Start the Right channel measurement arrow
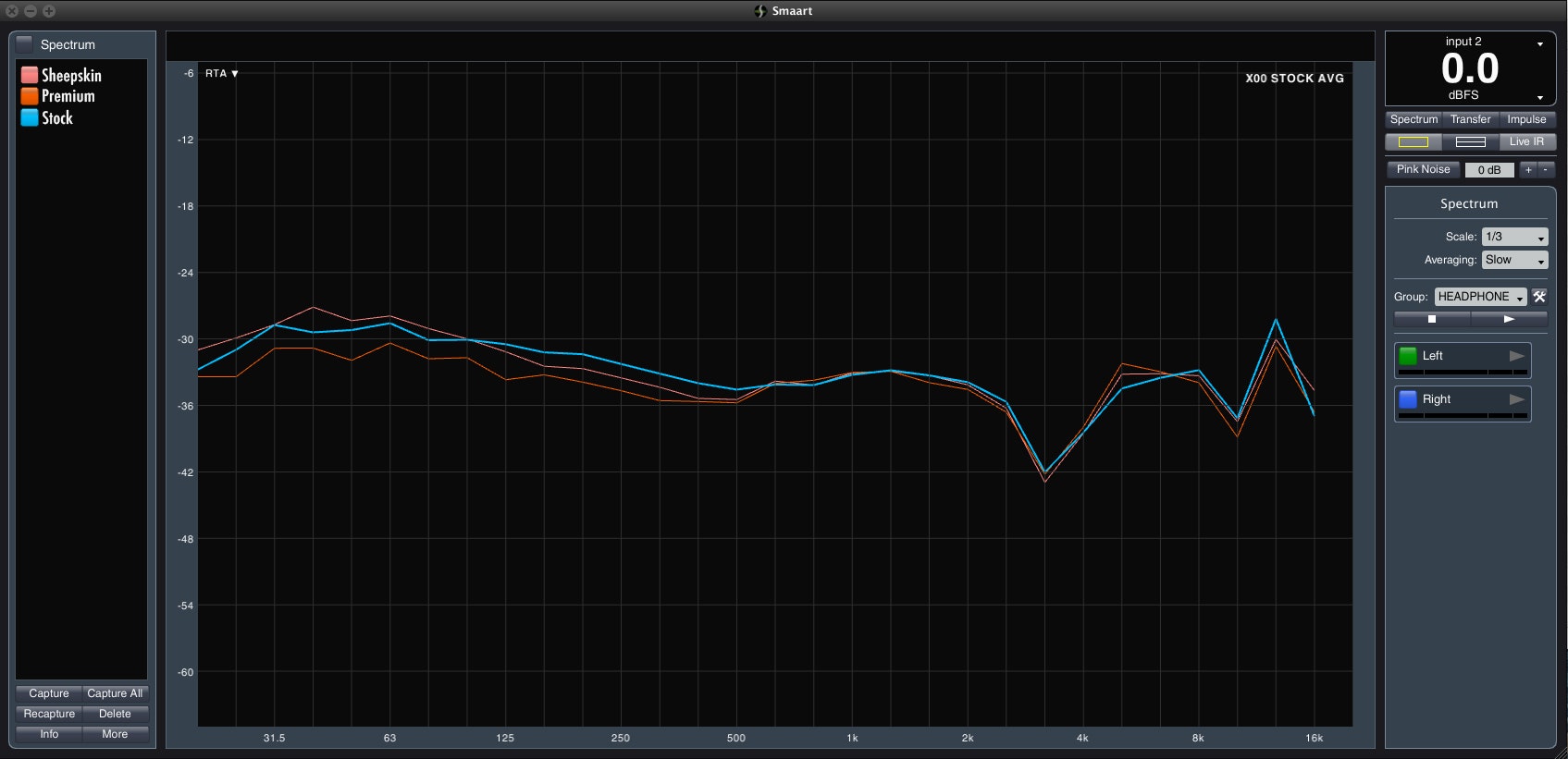The image size is (1568, 759). [1516, 399]
